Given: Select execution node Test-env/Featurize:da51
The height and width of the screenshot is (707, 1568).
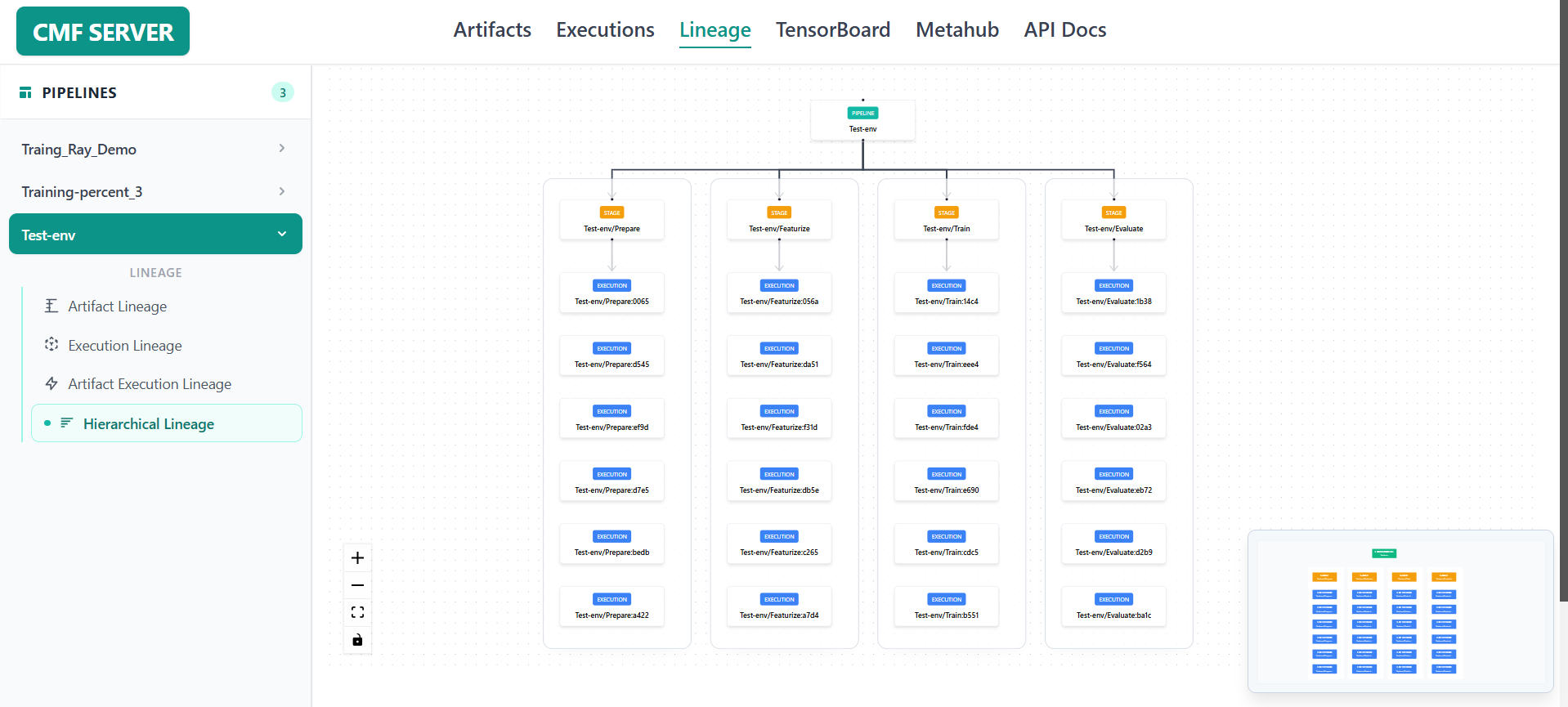Looking at the screenshot, I should (779, 356).
